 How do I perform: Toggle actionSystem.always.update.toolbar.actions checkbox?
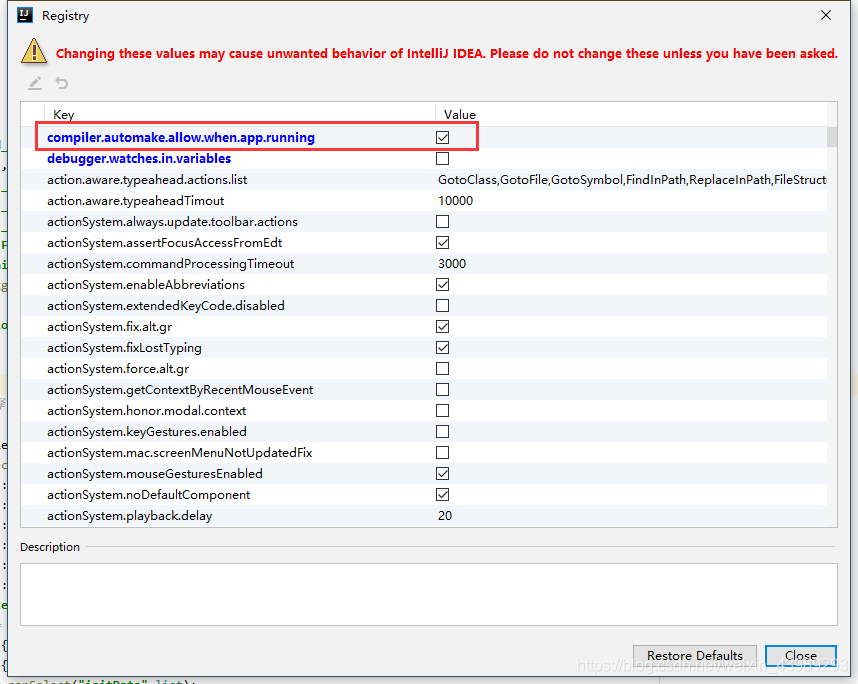pyautogui.click(x=443, y=222)
